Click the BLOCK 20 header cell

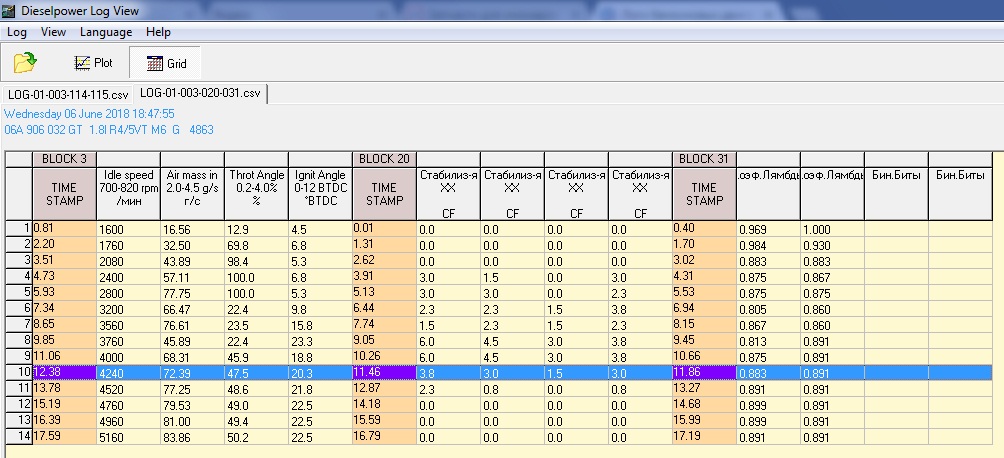(x=384, y=159)
